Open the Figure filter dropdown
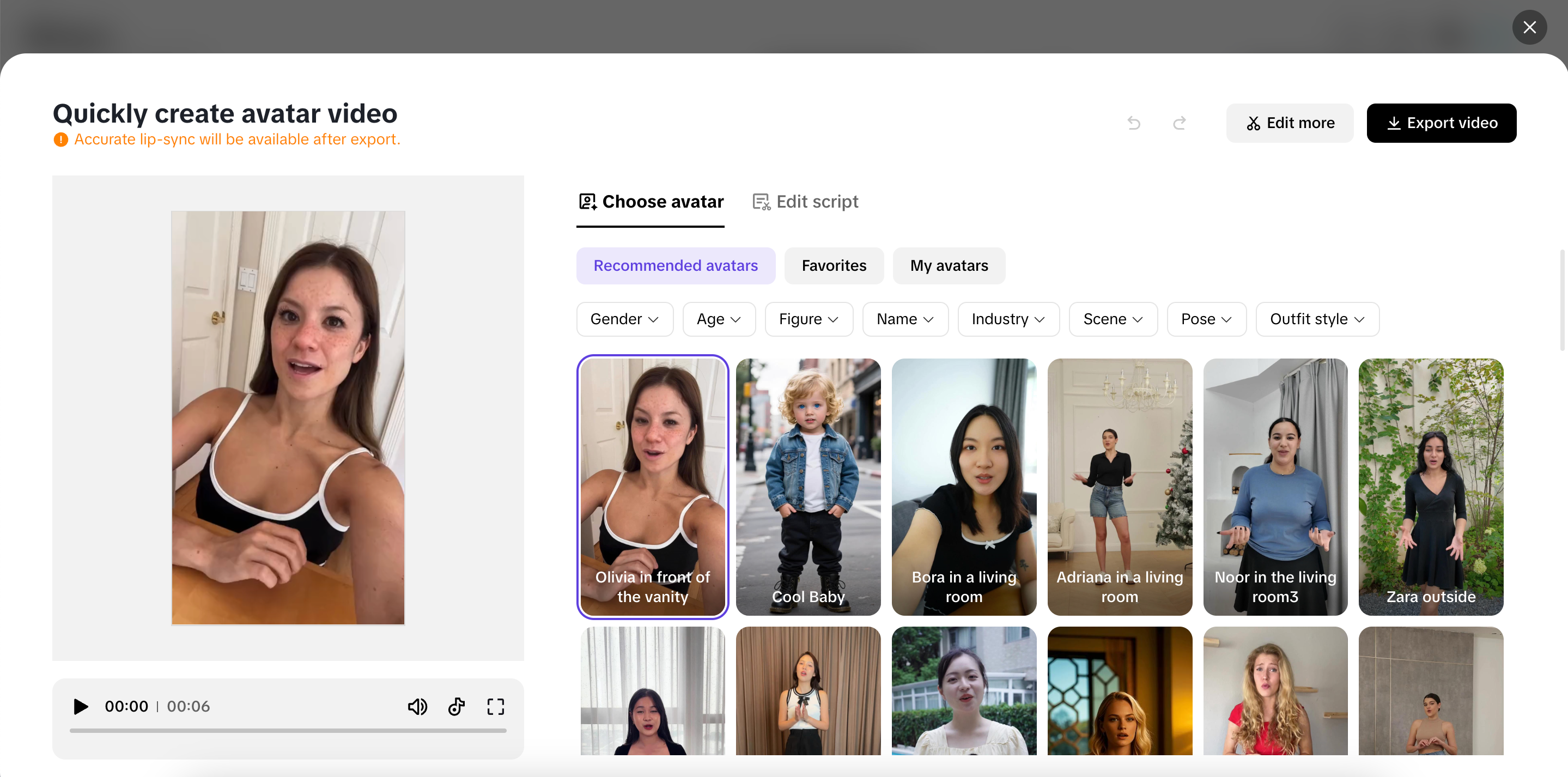Image resolution: width=1568 pixels, height=777 pixels. (x=809, y=319)
